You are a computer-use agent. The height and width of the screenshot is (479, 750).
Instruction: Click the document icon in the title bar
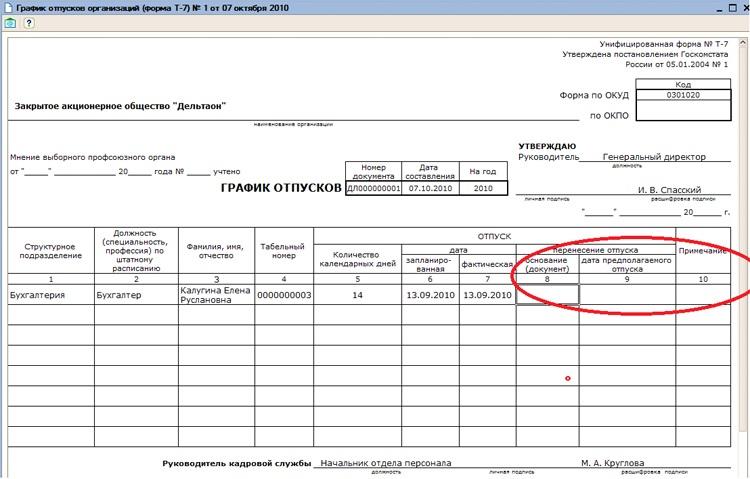(x=8, y=7)
